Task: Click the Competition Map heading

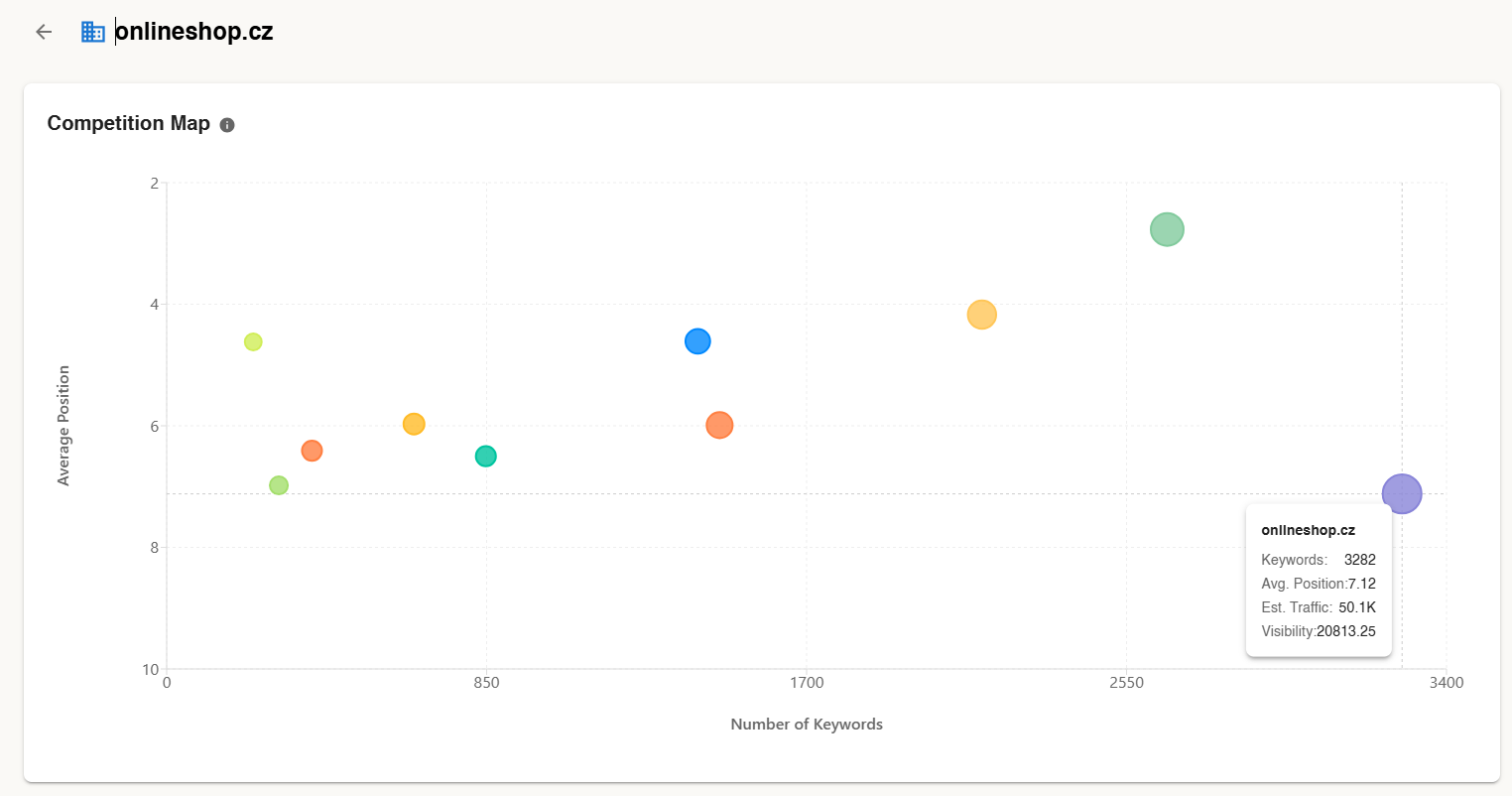Action: coord(129,123)
